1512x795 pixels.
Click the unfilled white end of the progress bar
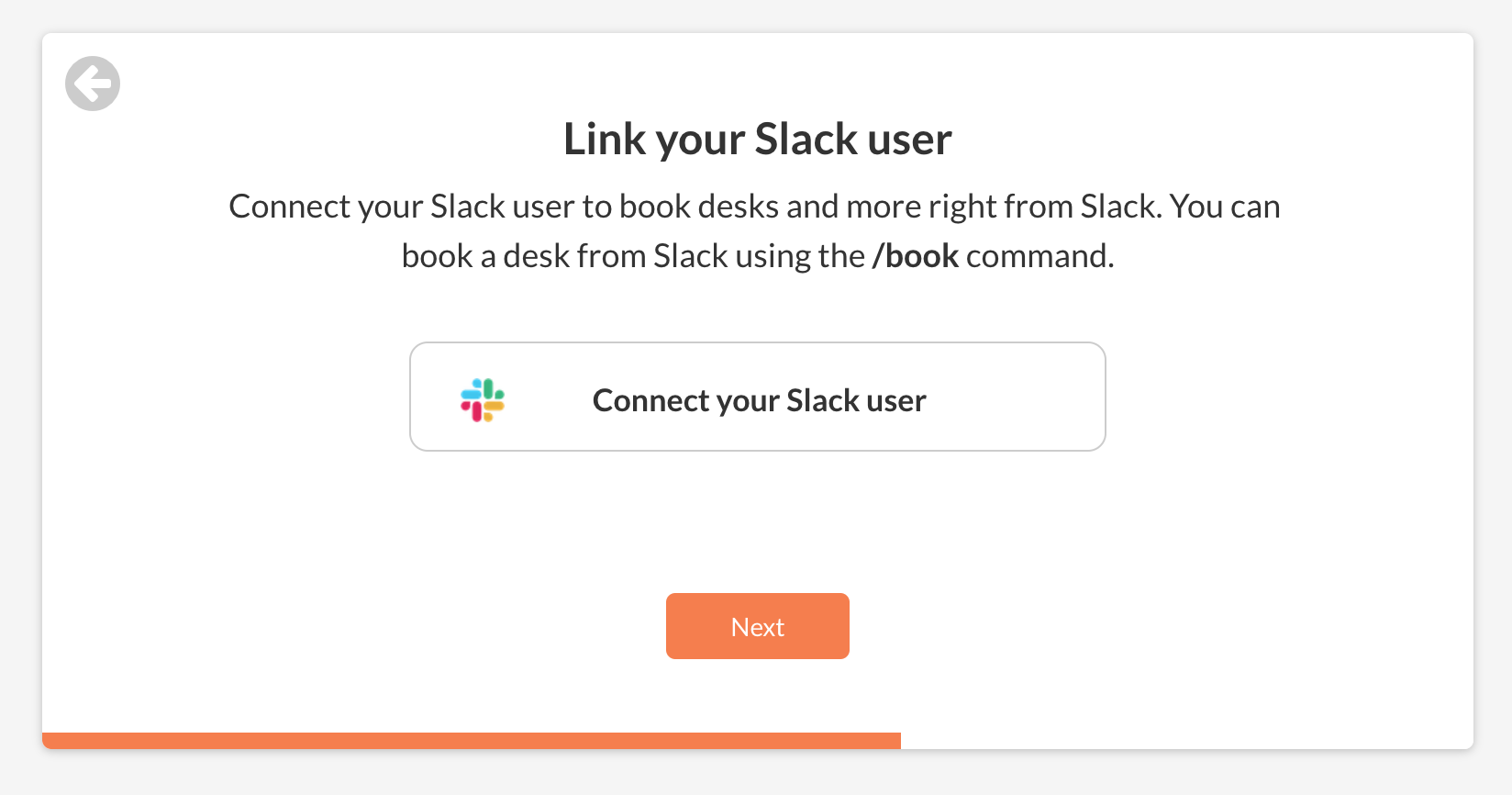(x=1185, y=740)
